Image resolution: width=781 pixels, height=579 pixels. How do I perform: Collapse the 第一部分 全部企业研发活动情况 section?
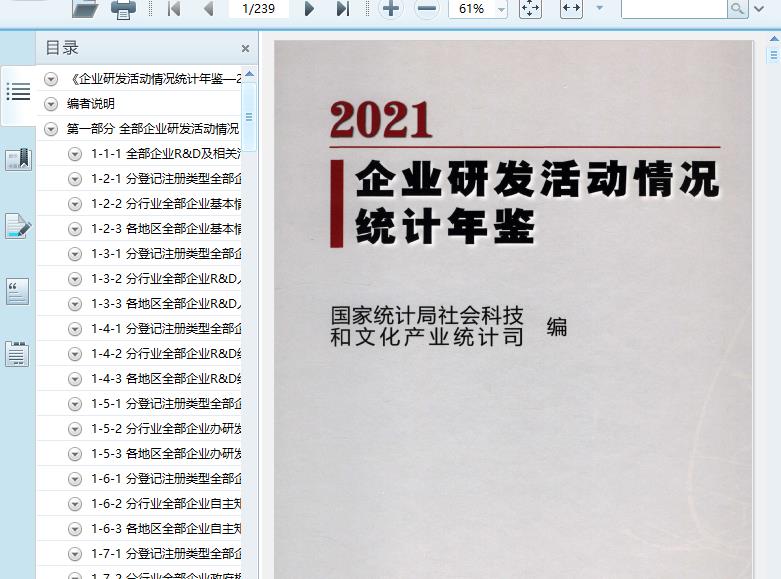click(51, 129)
